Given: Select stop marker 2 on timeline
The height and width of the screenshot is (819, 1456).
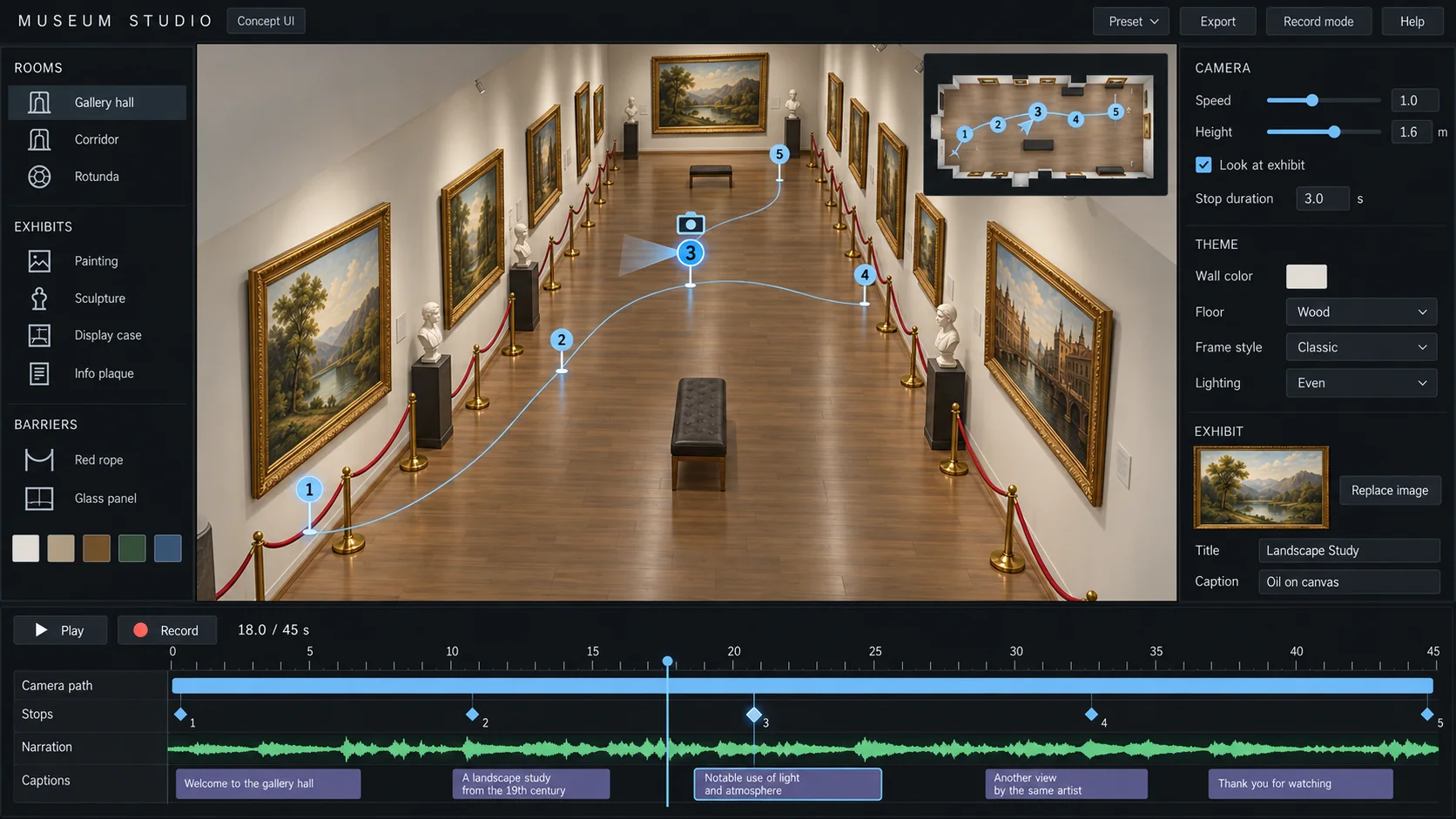Looking at the screenshot, I should point(472,714).
